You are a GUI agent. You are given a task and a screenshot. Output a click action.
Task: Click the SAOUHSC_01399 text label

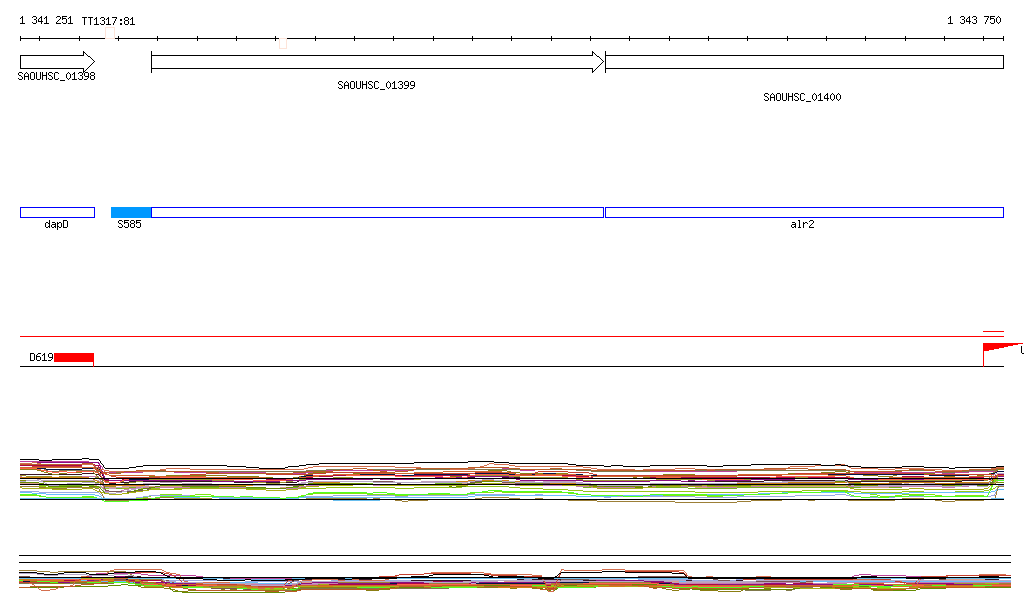tap(376, 86)
